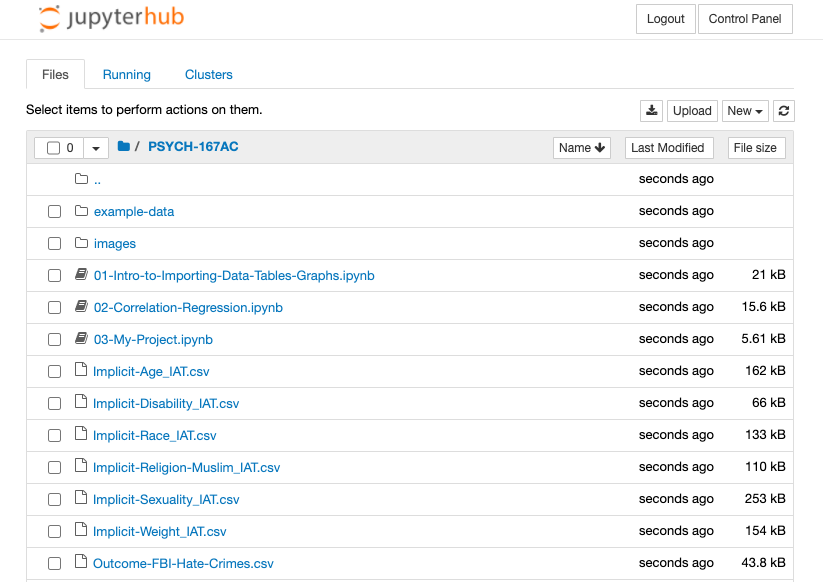
Task: Click the download icon button
Action: coord(651,111)
